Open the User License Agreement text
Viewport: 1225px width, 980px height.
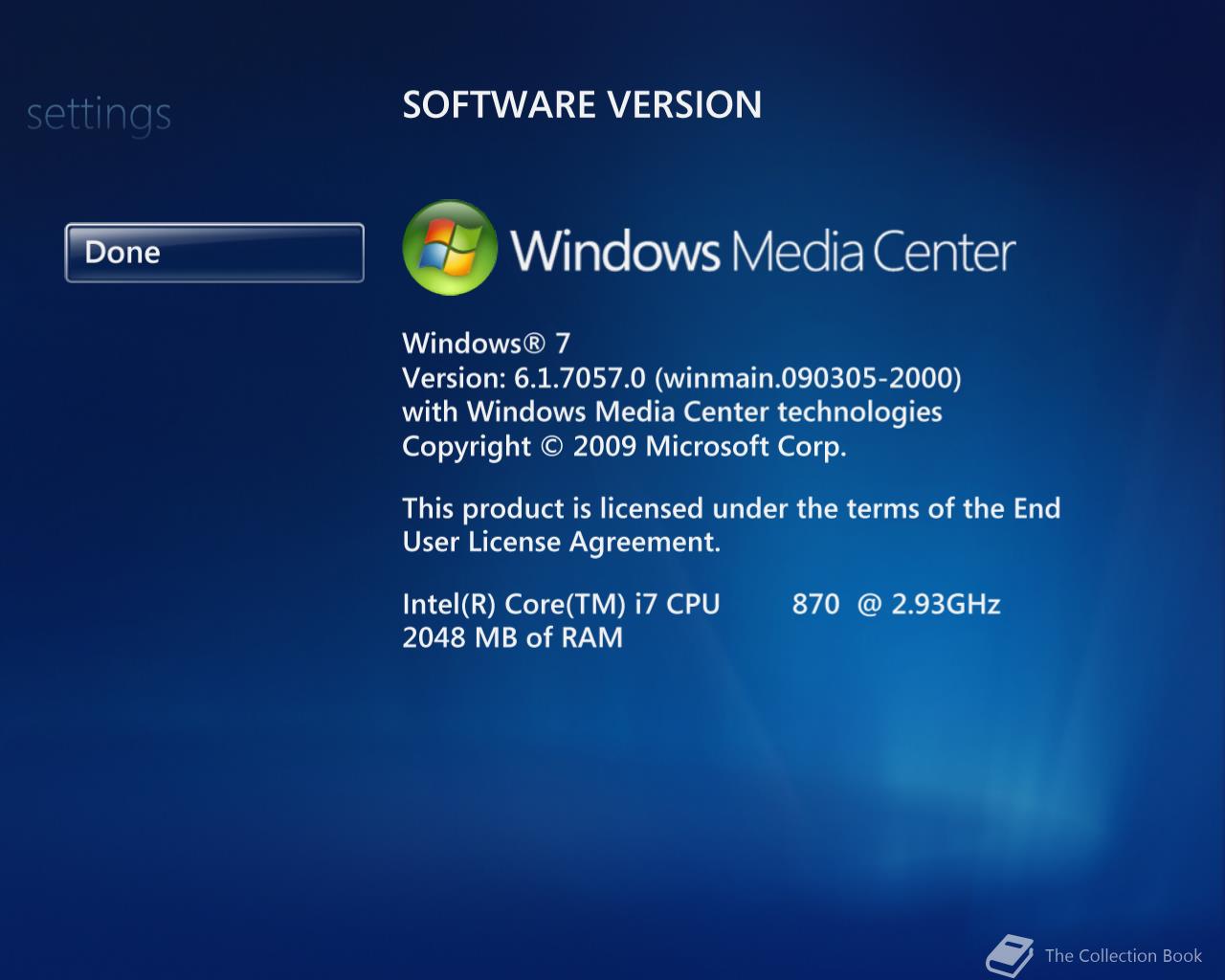click(561, 542)
